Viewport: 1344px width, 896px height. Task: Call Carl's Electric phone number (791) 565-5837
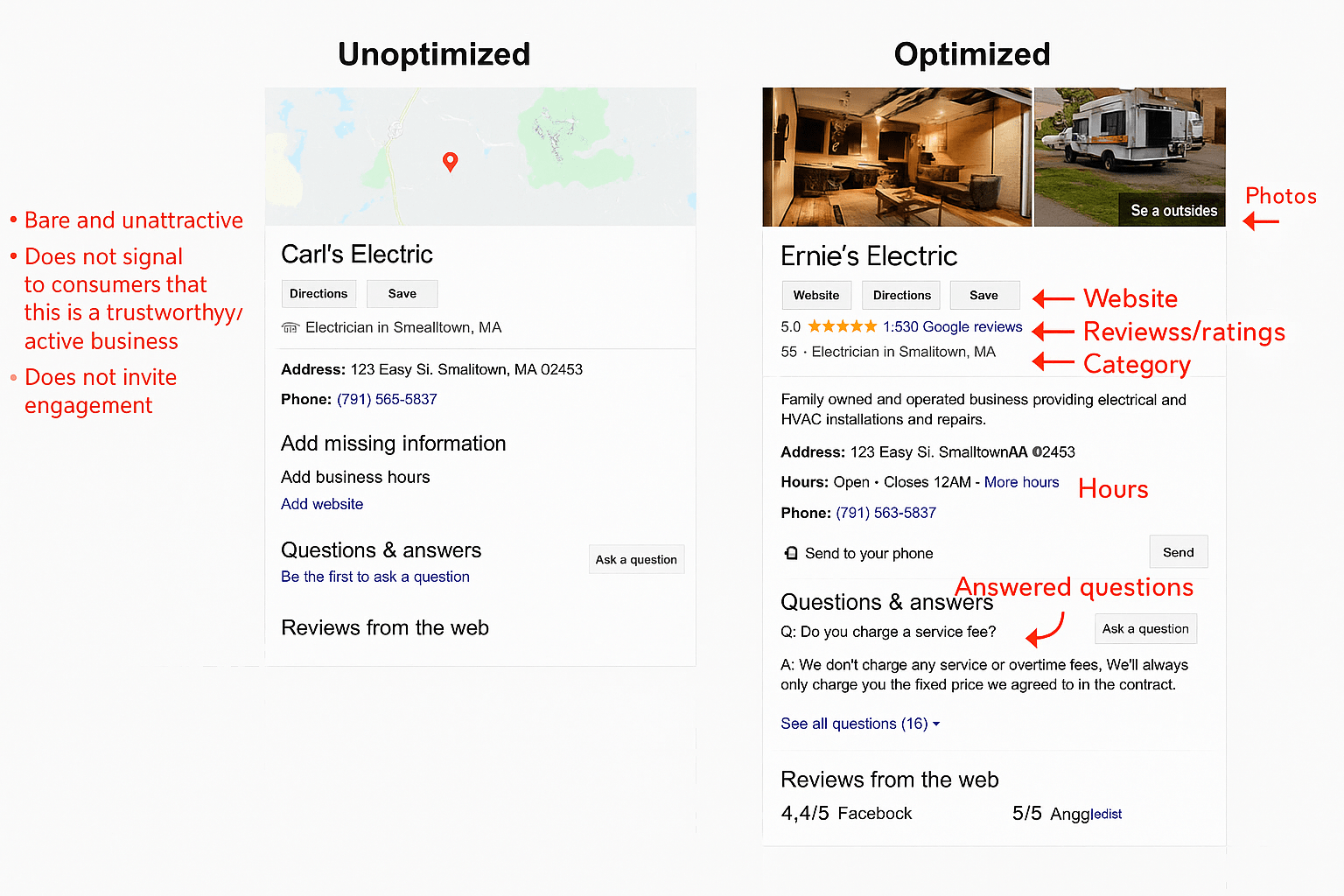click(x=387, y=399)
